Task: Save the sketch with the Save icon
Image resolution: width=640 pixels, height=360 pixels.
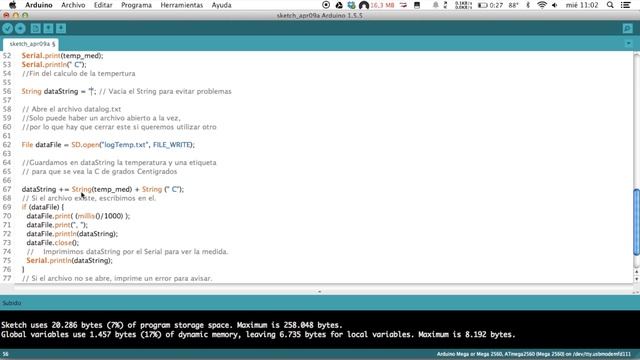Action: click(x=61, y=28)
